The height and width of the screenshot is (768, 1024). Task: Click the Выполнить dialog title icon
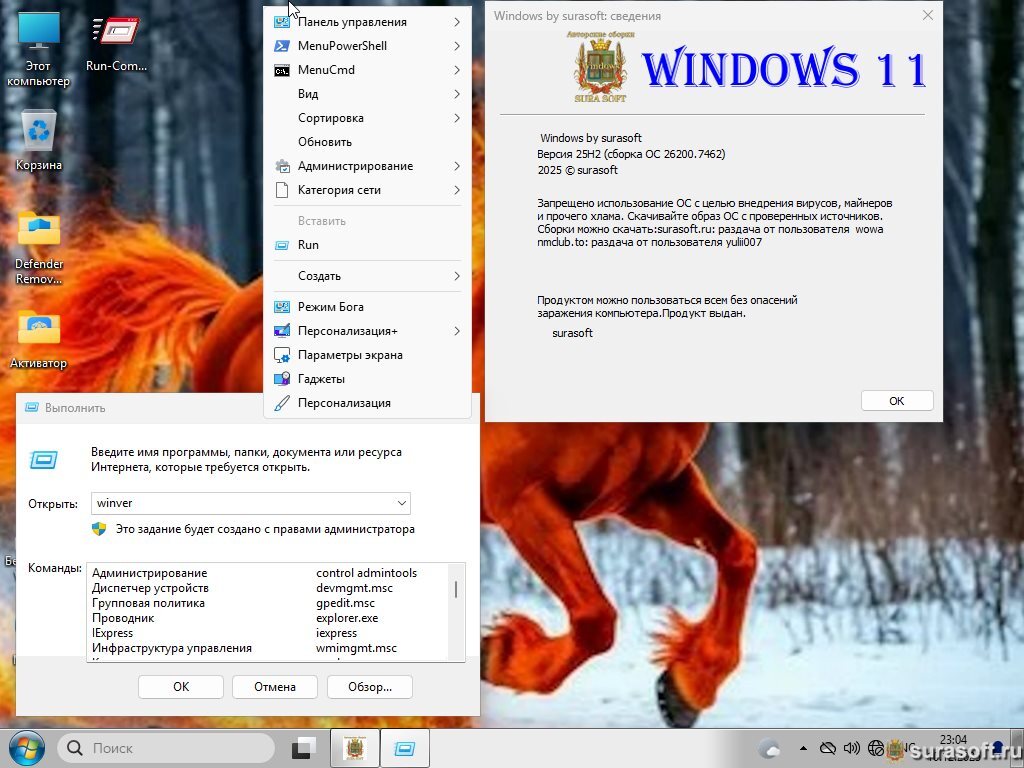tap(31, 408)
